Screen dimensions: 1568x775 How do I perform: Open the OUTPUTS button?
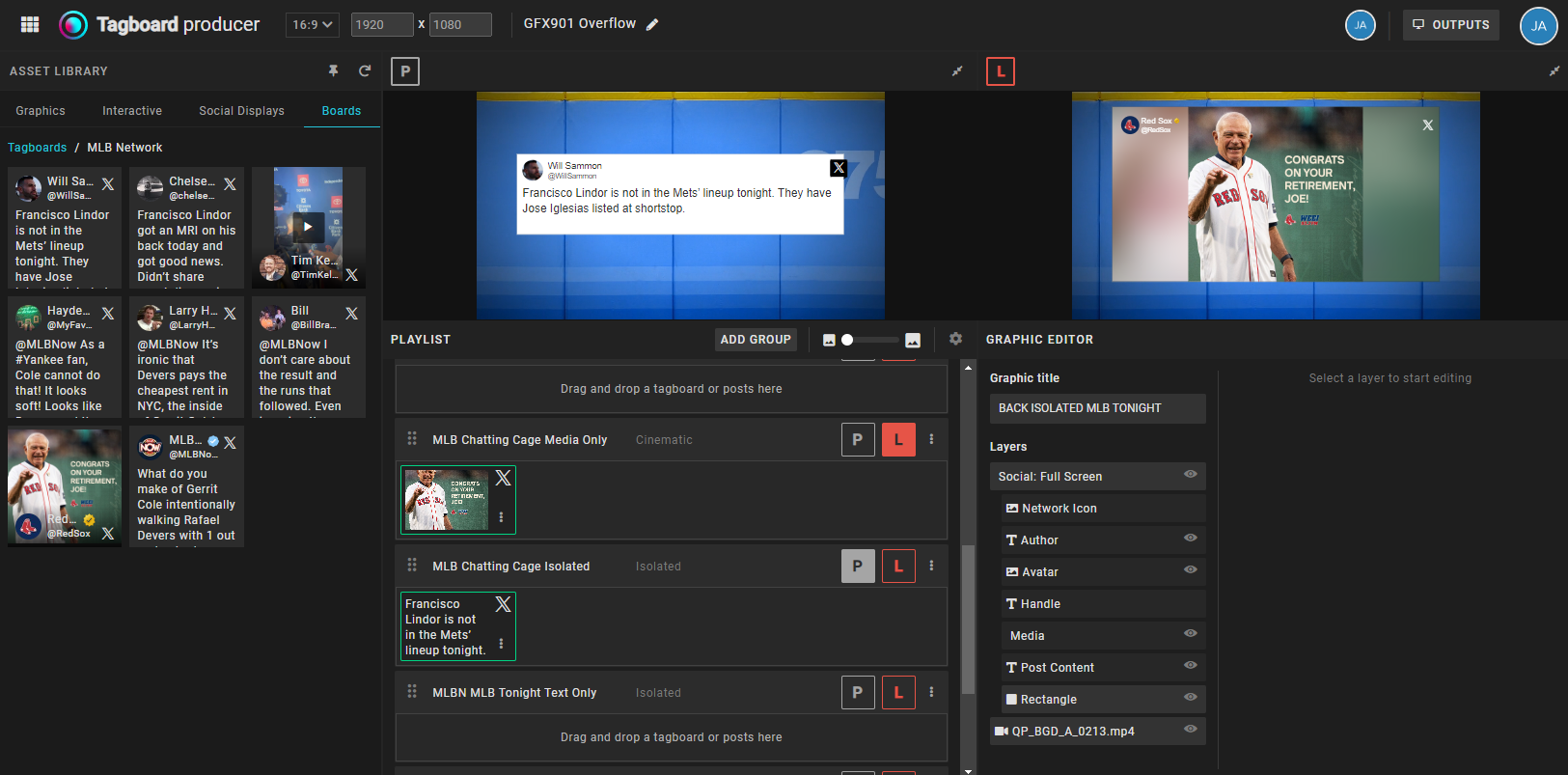[1451, 25]
